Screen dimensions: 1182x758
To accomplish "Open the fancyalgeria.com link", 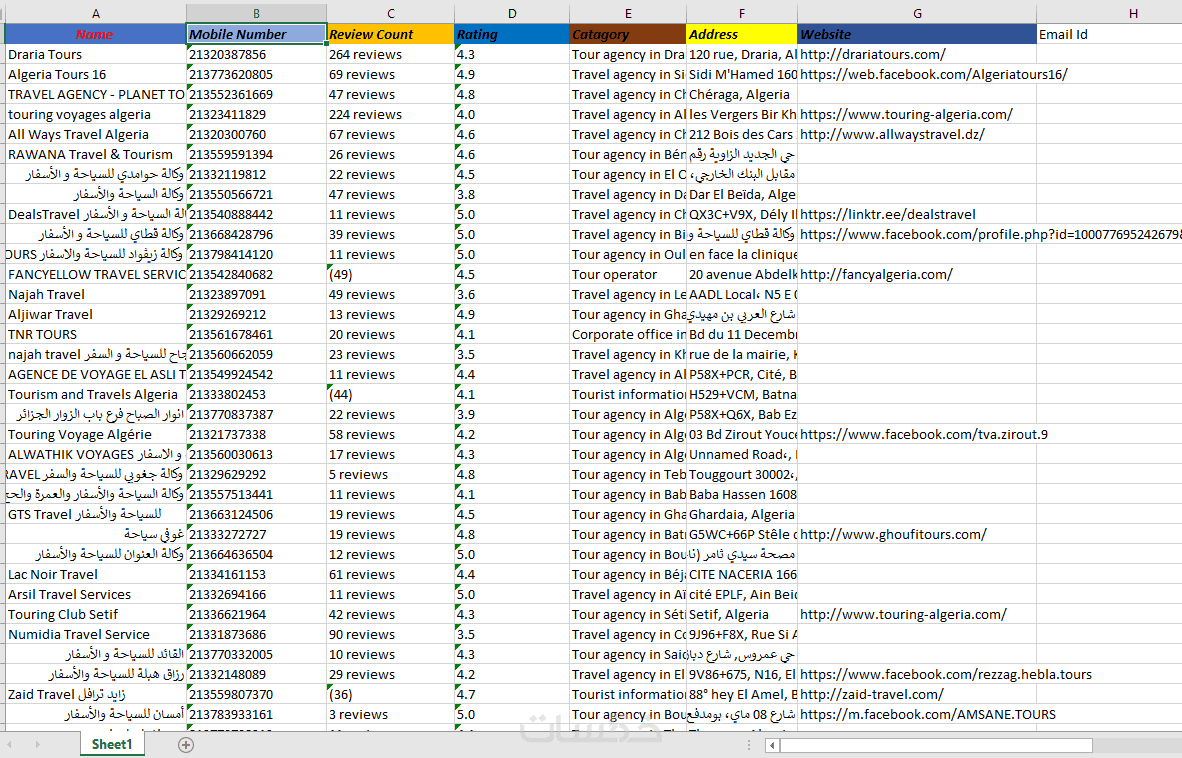I will [876, 274].
